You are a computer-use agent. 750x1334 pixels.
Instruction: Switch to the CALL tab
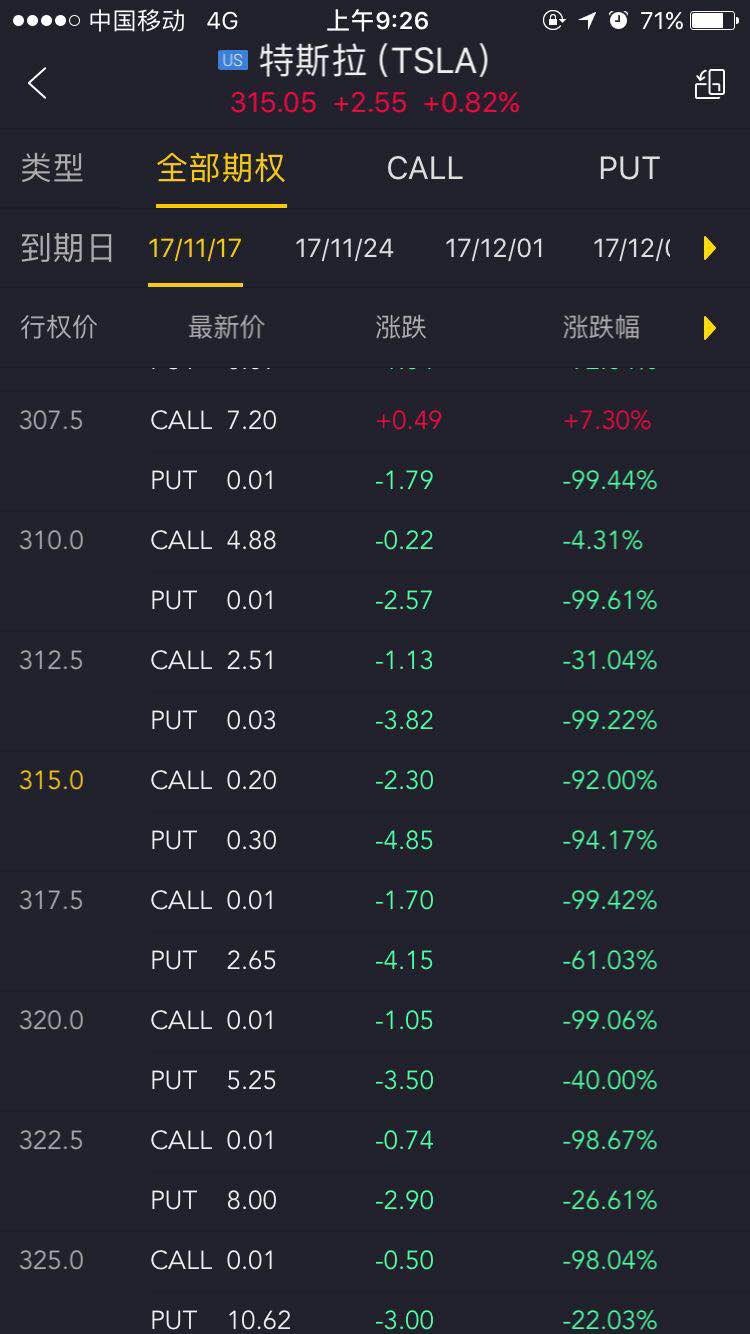[425, 168]
